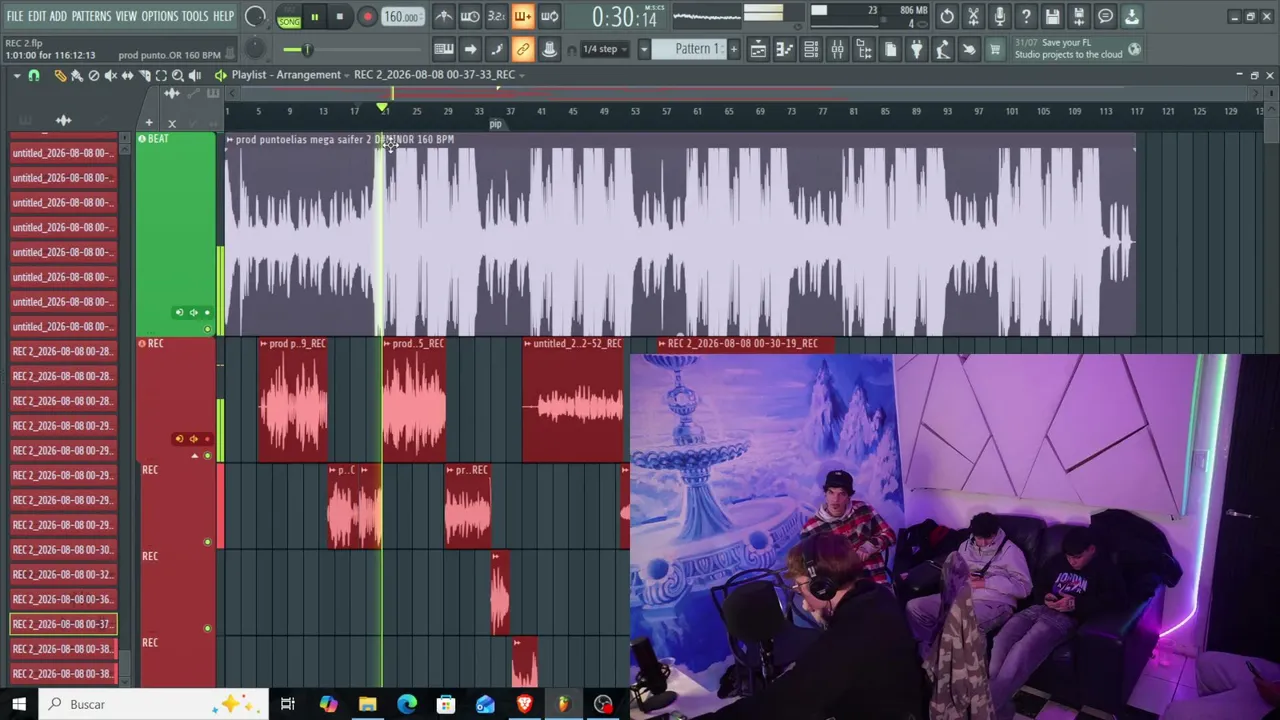Open the Playlist view
The width and height of the screenshot is (1280, 720).
(758, 49)
